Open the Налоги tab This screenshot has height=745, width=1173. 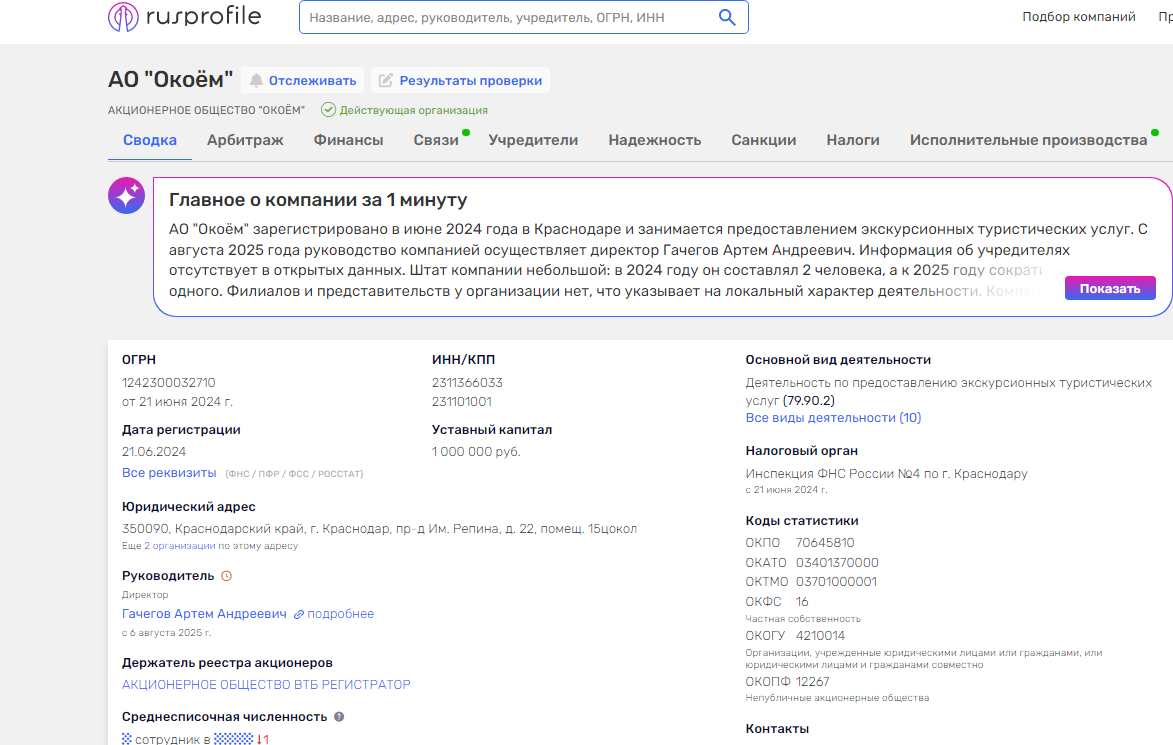point(853,140)
